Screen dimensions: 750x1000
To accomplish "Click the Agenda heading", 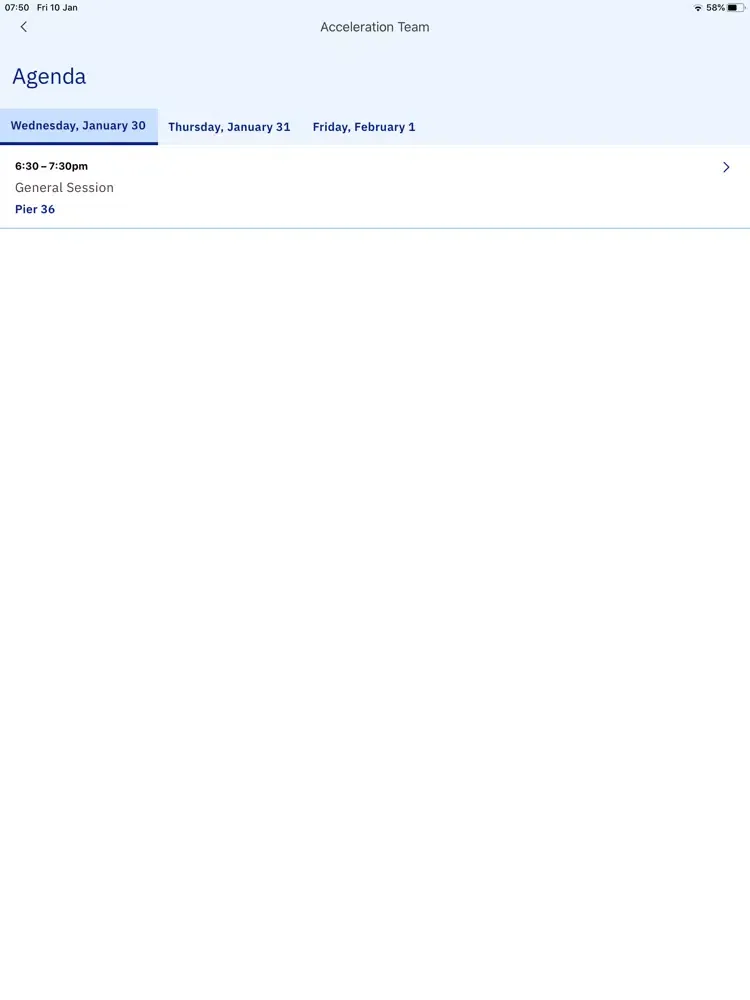I will [49, 77].
